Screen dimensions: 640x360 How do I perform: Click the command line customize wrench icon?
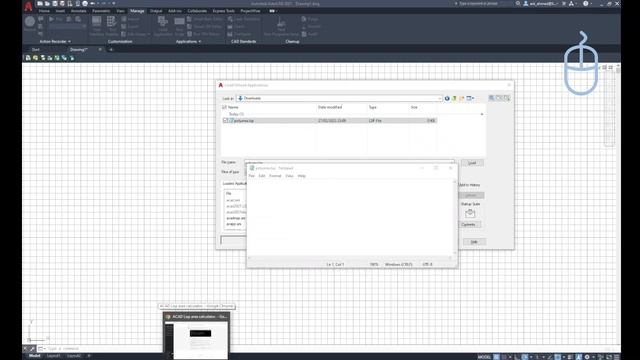pos(32,349)
